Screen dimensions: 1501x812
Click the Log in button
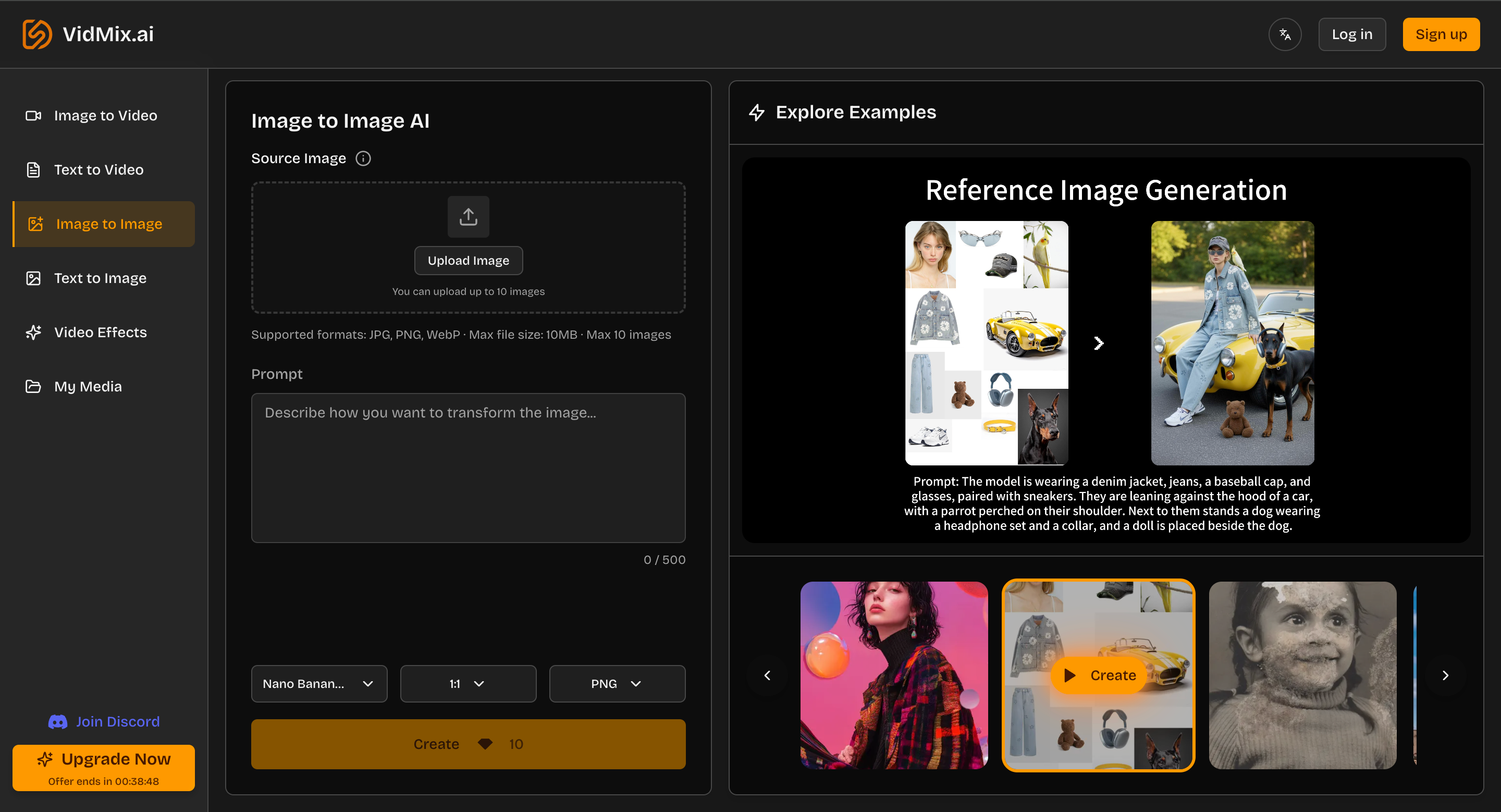point(1351,34)
